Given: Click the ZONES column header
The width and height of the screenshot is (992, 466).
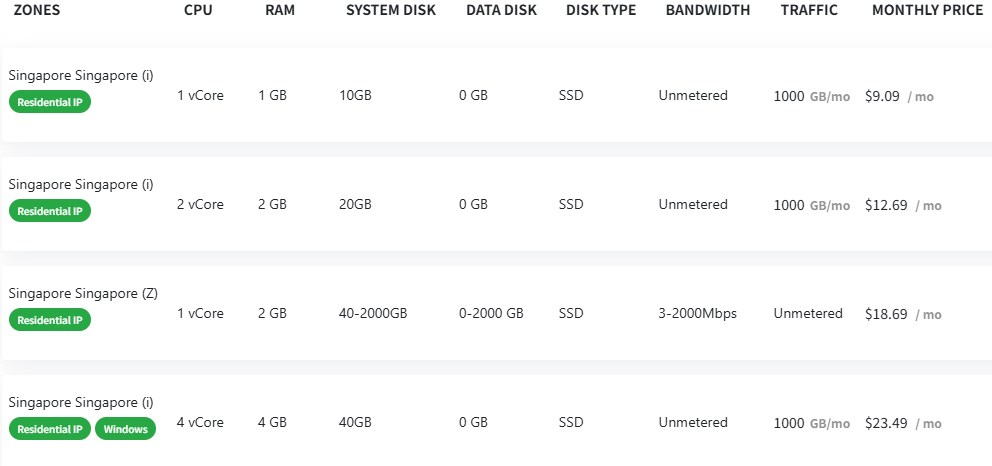Looking at the screenshot, I should click(37, 10).
